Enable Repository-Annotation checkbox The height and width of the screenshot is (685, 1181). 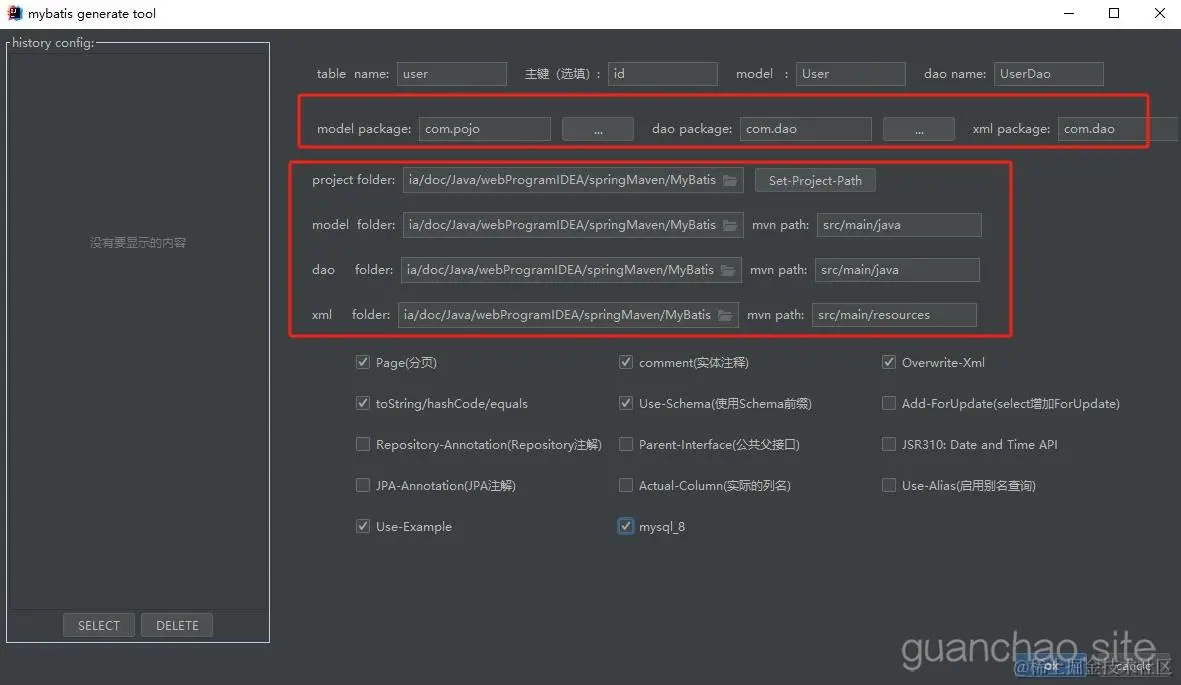click(363, 445)
